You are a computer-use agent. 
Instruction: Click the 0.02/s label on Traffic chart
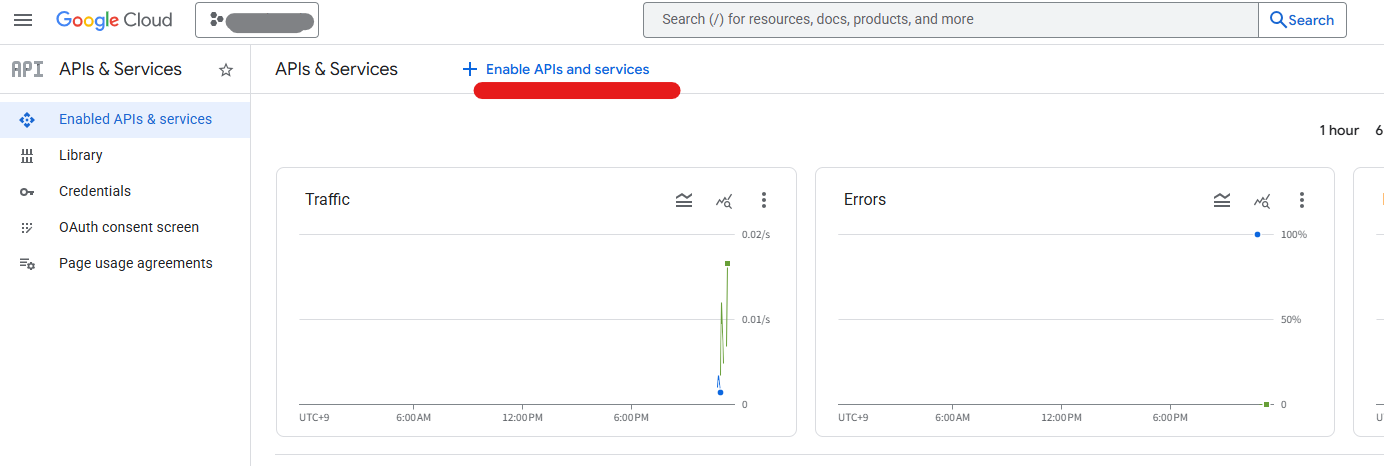(x=756, y=234)
